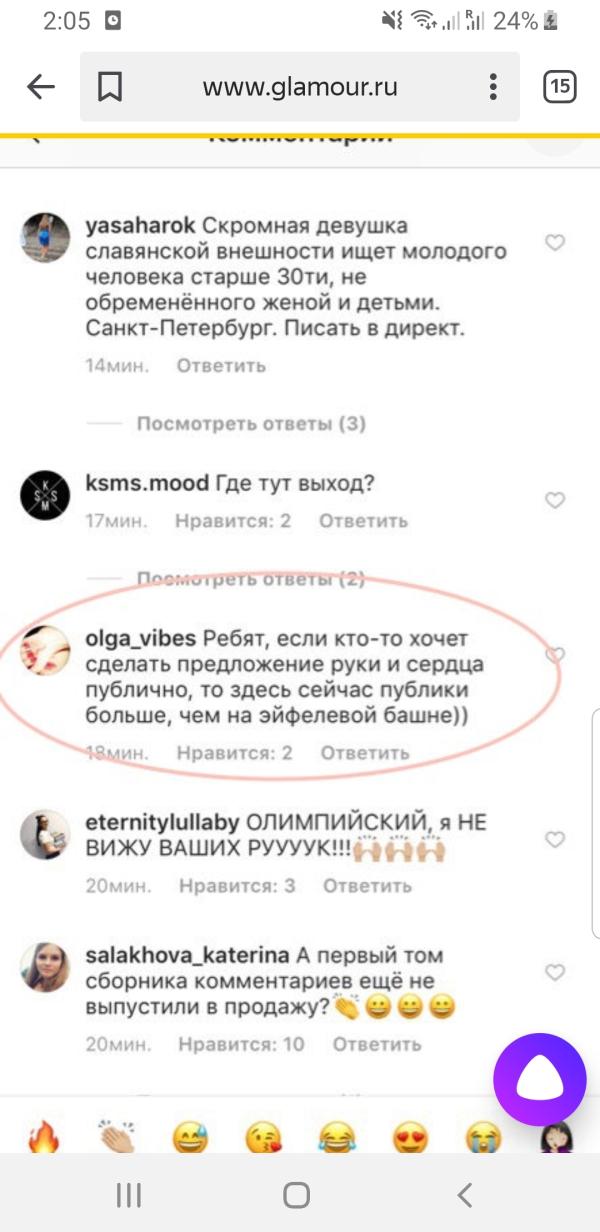This screenshot has width=600, height=1232.
Task: Insert the clapping hands emoji
Action: 117,1138
